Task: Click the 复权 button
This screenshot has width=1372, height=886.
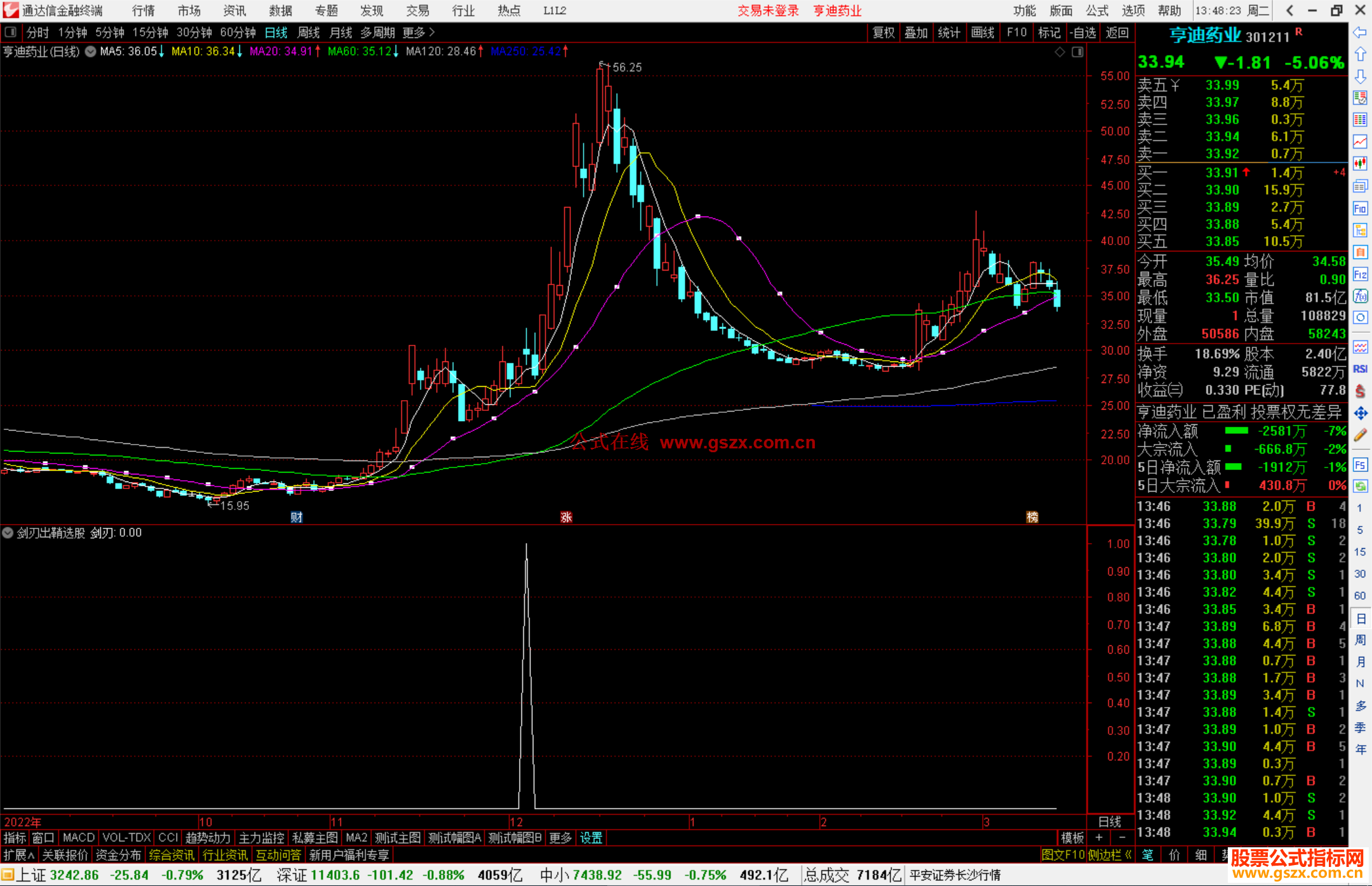Action: [883, 32]
